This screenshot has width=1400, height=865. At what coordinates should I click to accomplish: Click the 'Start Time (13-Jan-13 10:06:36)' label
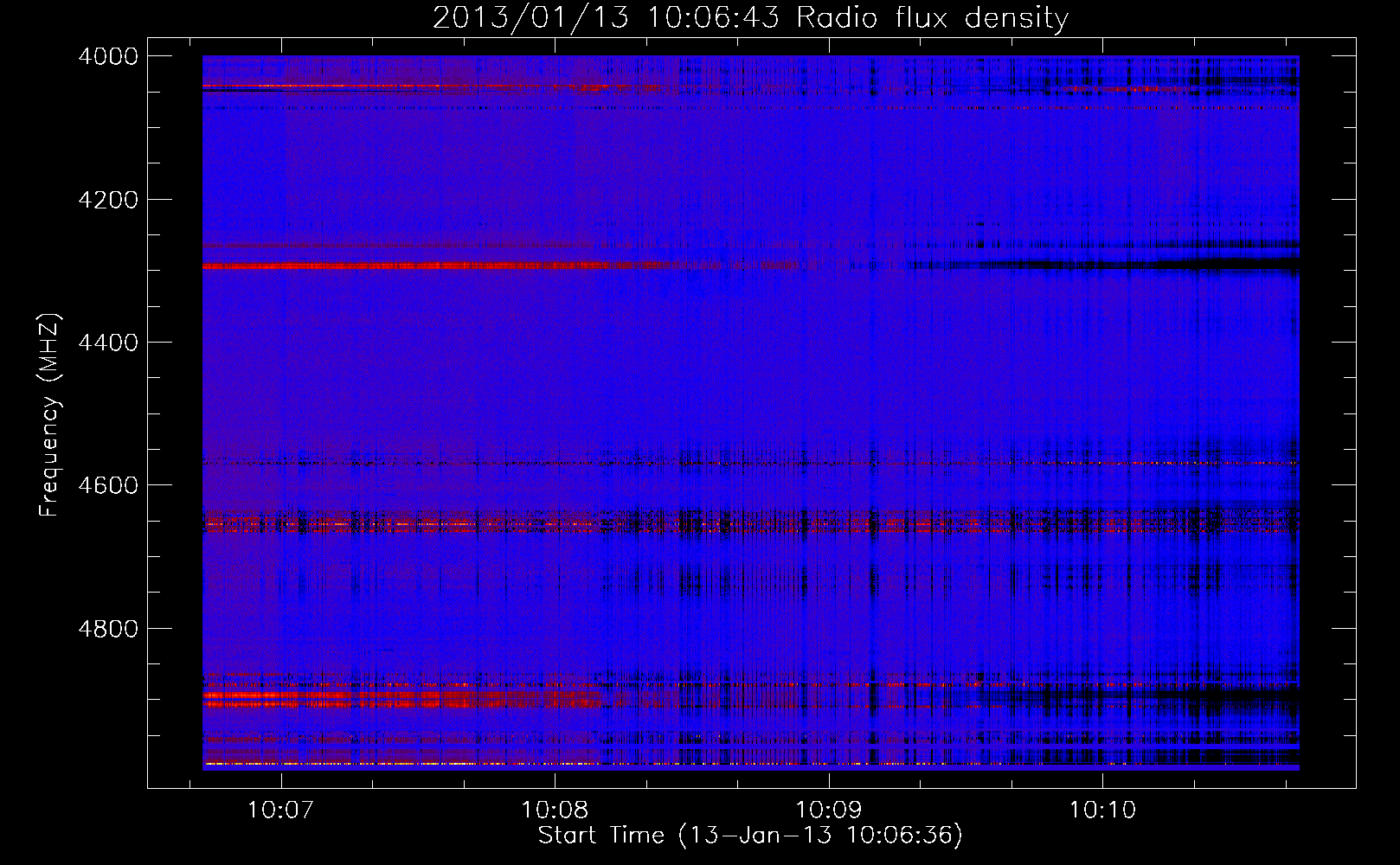point(750,836)
